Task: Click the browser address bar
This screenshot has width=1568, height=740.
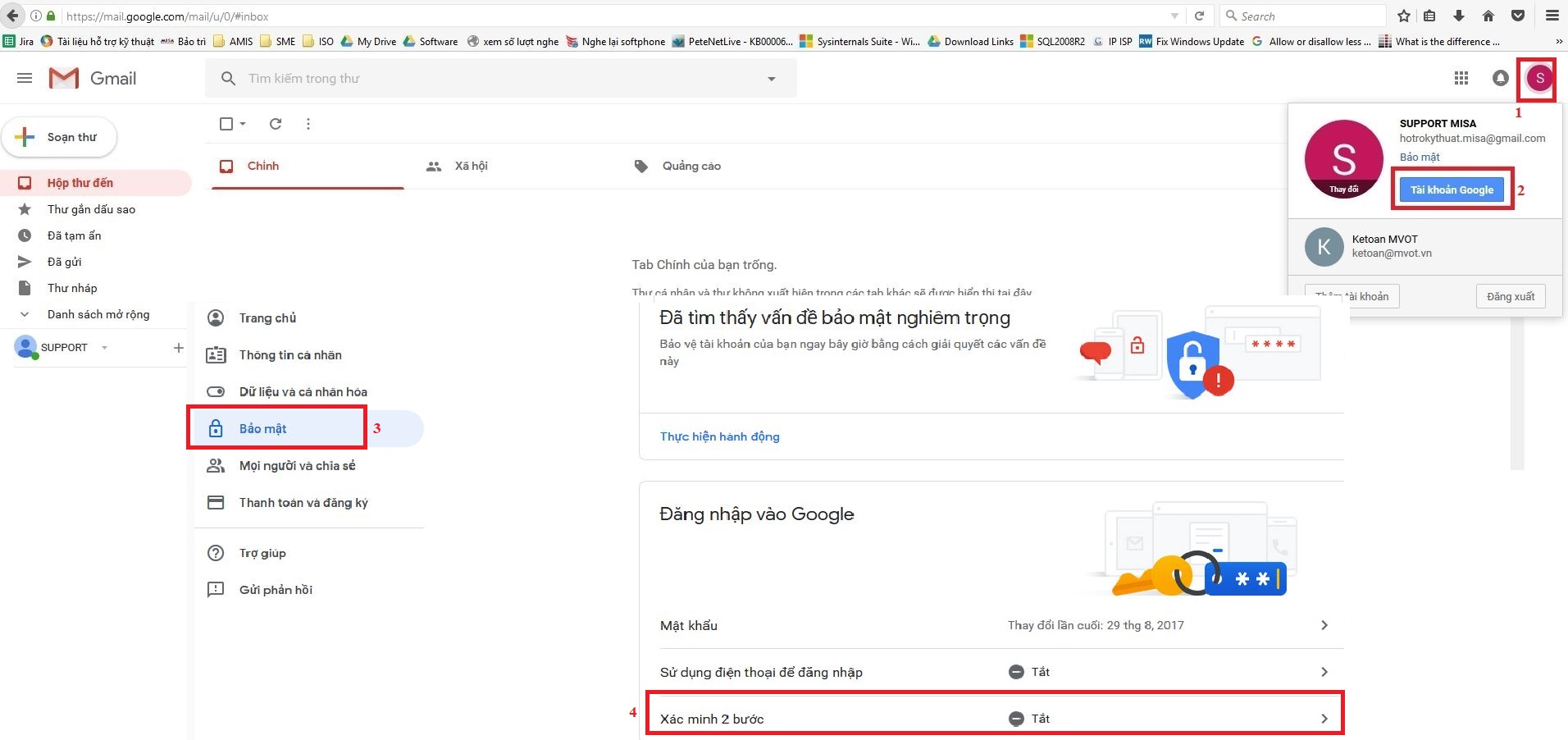Action: tap(615, 16)
